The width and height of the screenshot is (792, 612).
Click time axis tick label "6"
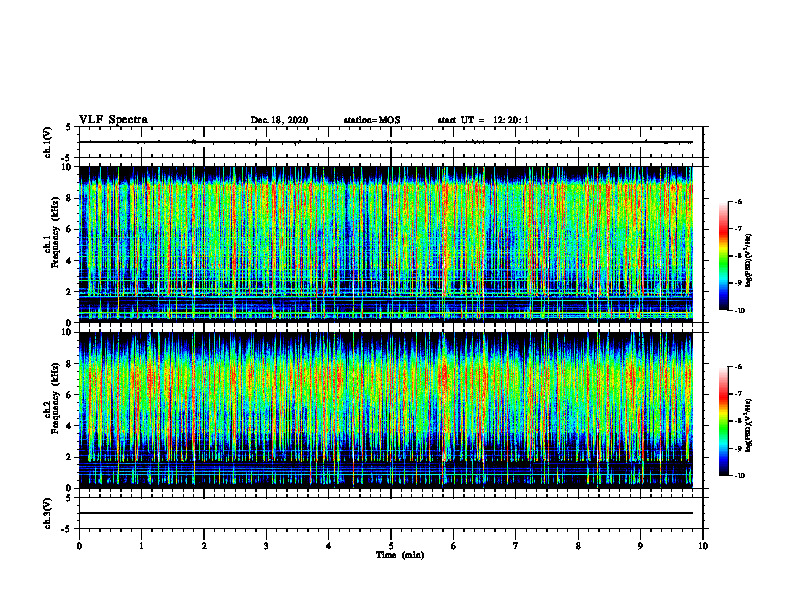(x=454, y=546)
